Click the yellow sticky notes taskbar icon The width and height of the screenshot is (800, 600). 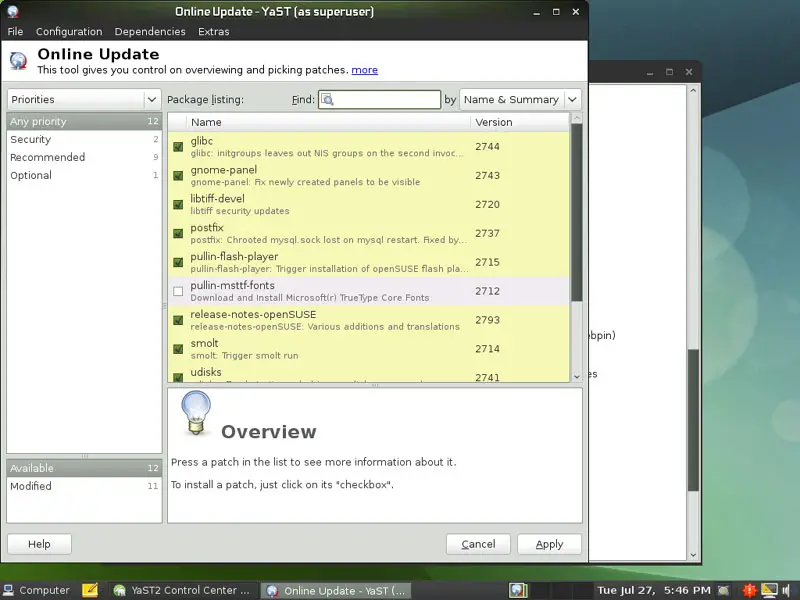pyautogui.click(x=90, y=590)
